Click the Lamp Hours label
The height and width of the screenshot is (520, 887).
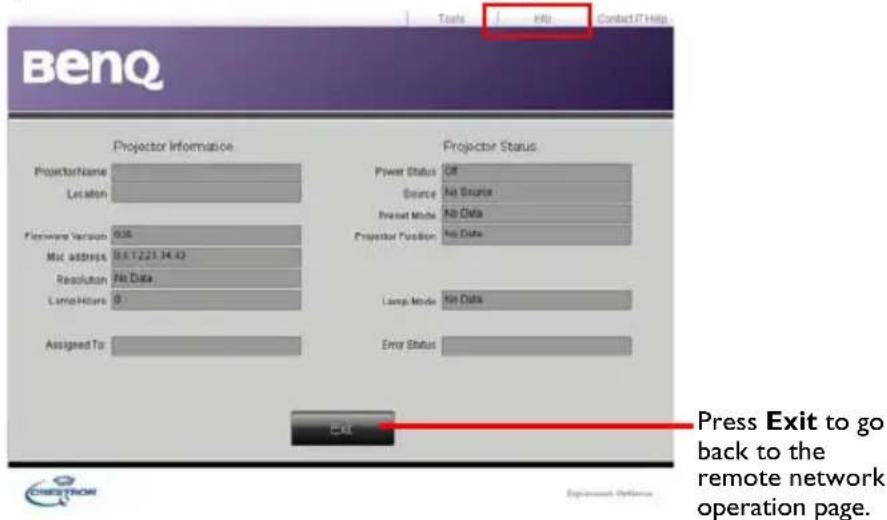77,300
